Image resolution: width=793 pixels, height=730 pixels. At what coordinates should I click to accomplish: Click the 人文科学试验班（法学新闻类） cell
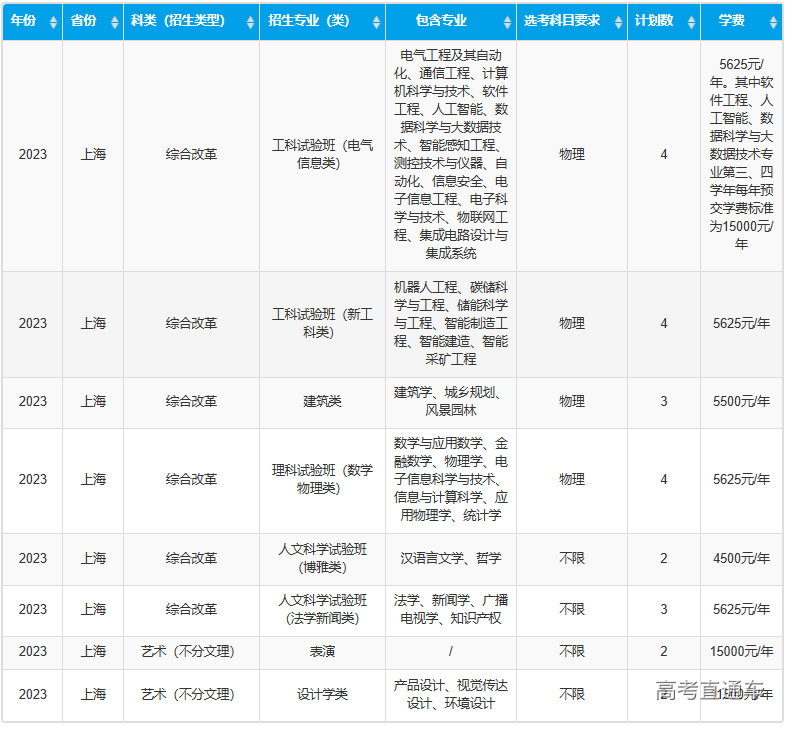pyautogui.click(x=322, y=609)
